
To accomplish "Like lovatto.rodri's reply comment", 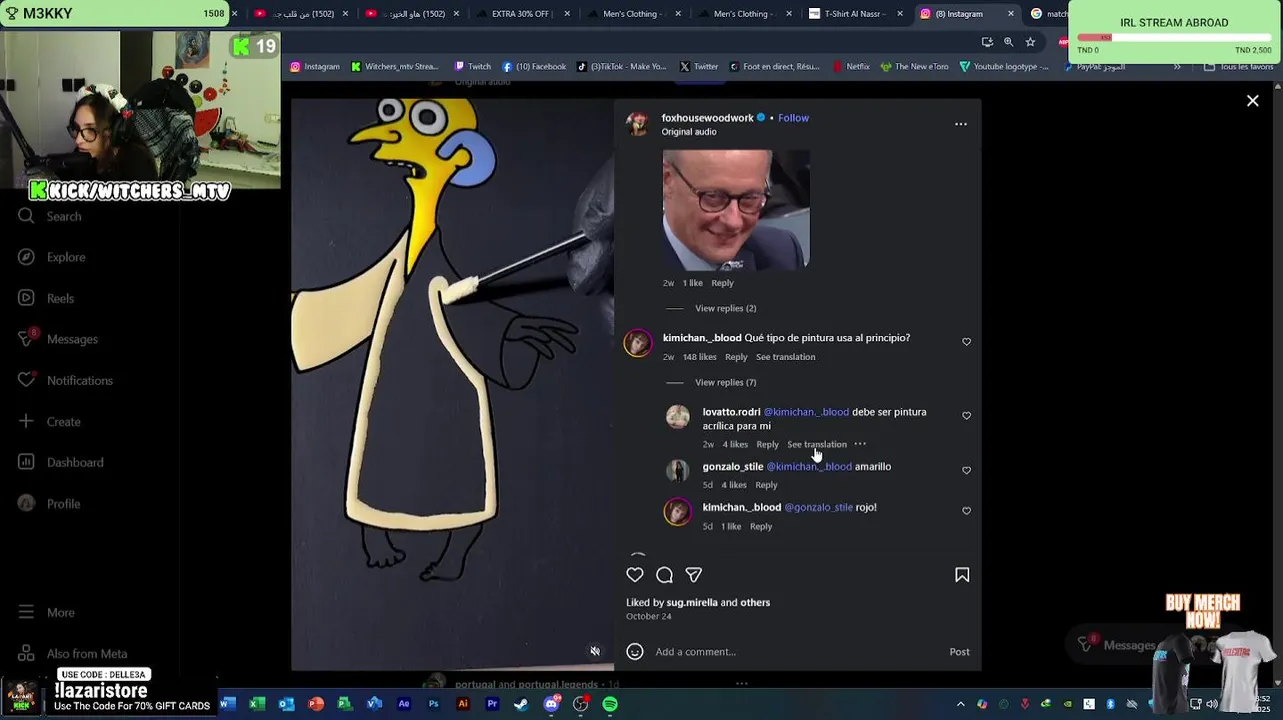I will 966,416.
